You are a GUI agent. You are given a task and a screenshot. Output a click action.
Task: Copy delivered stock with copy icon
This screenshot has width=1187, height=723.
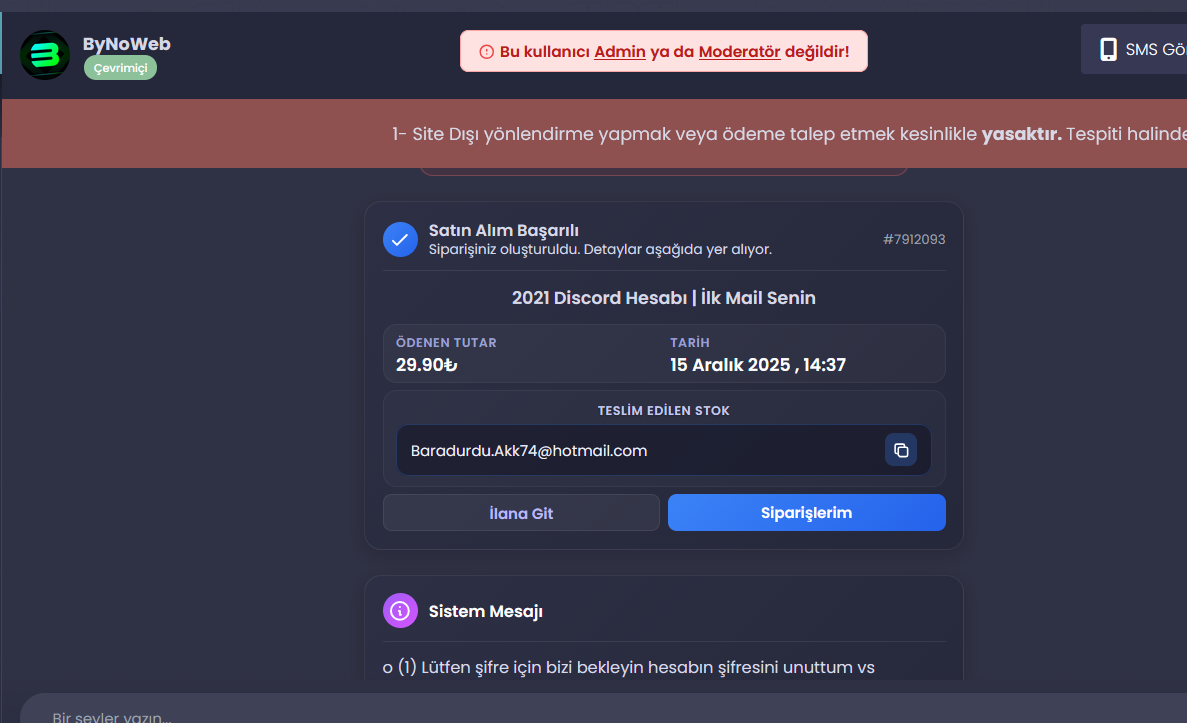coord(901,450)
